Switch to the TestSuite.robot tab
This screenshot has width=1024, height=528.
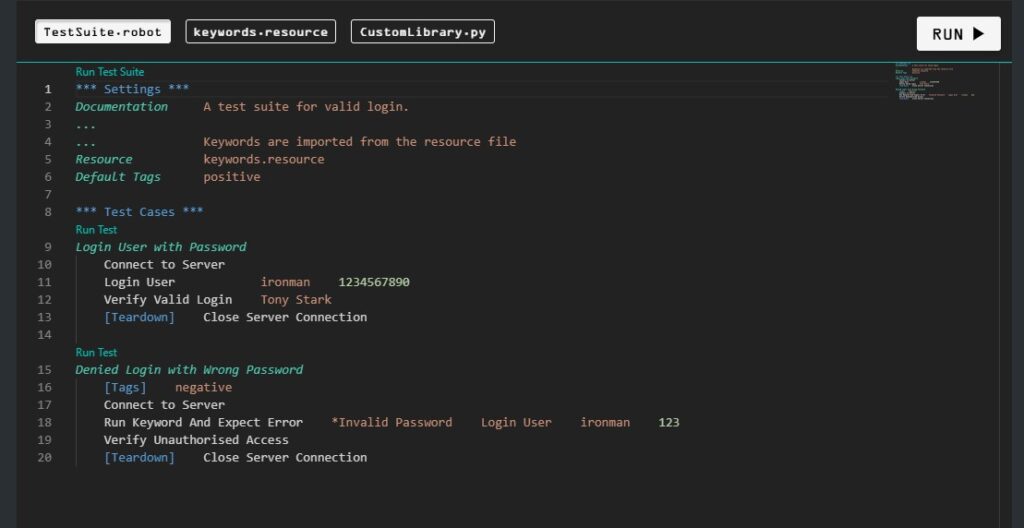click(x=102, y=32)
